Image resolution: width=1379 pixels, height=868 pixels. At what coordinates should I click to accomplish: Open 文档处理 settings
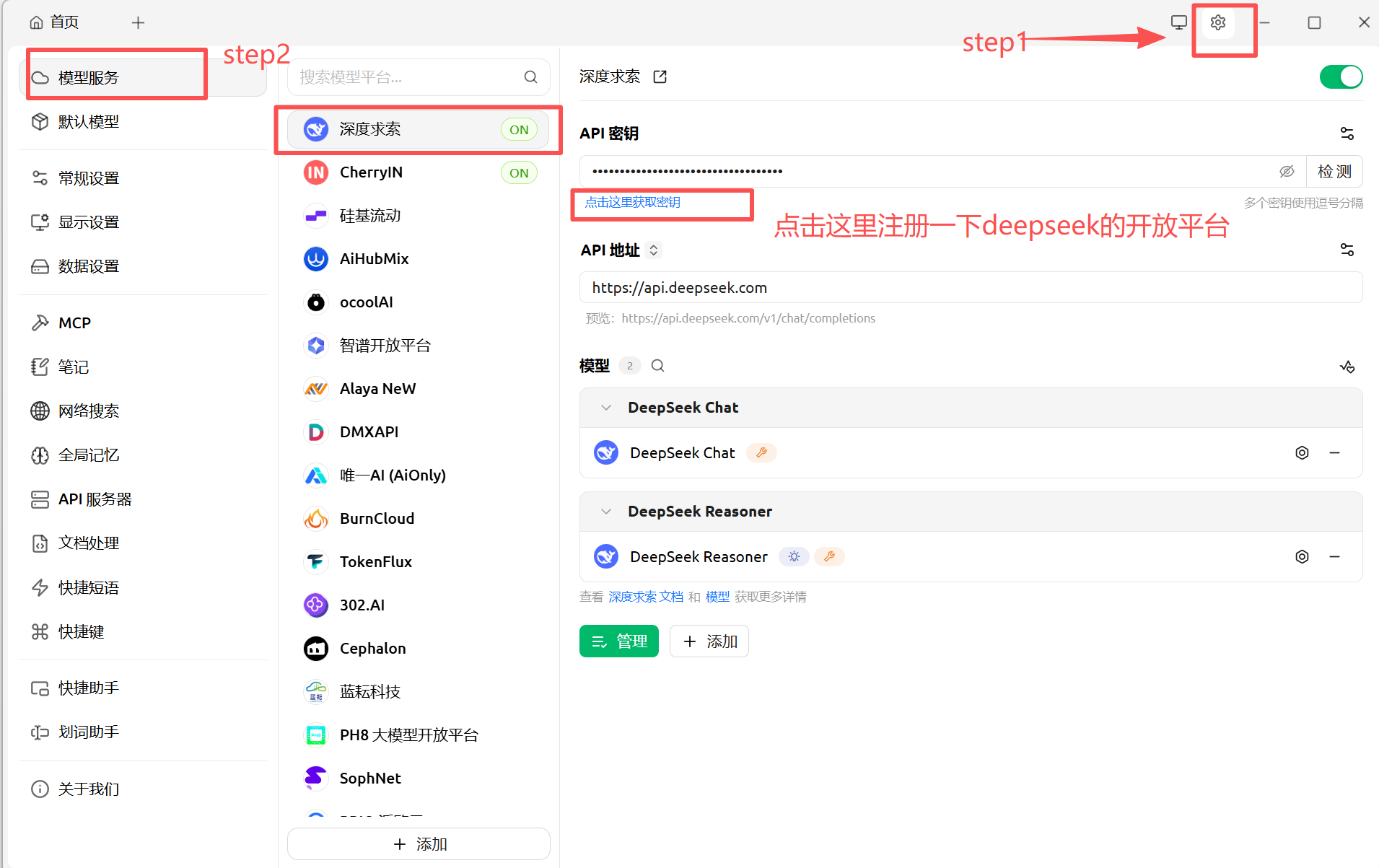(x=143, y=543)
